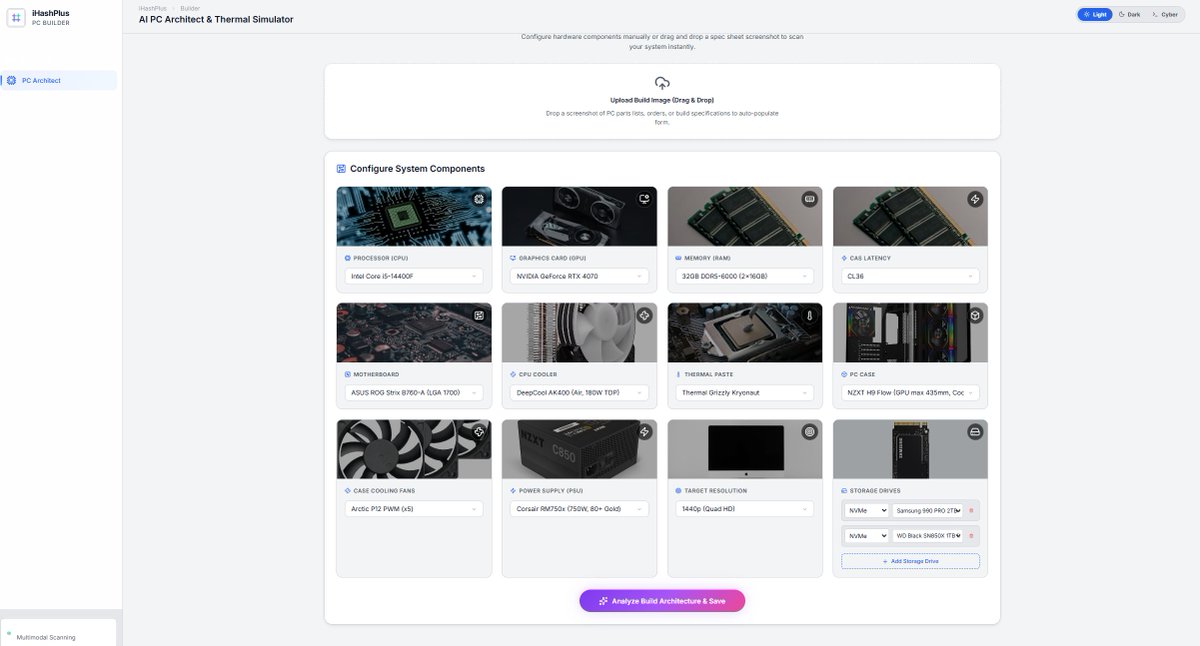This screenshot has height=646, width=1200.
Task: Click the AI PC Architect & Thermal Simulator title
Action: [x=216, y=19]
